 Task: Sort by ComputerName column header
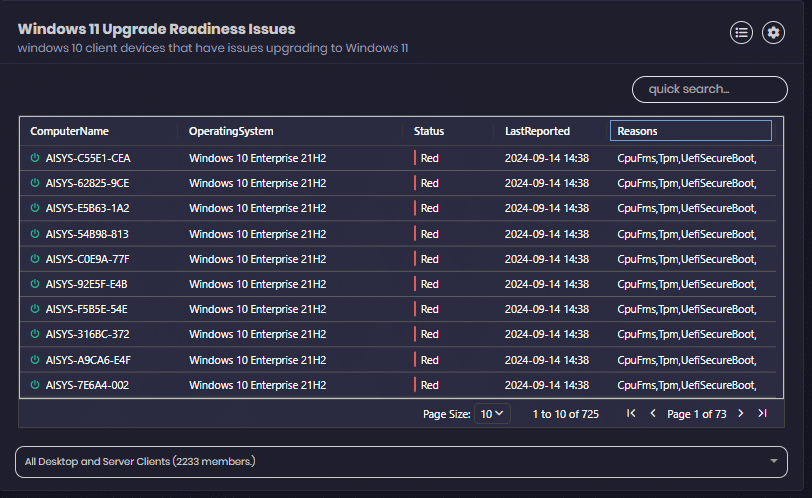(x=70, y=131)
